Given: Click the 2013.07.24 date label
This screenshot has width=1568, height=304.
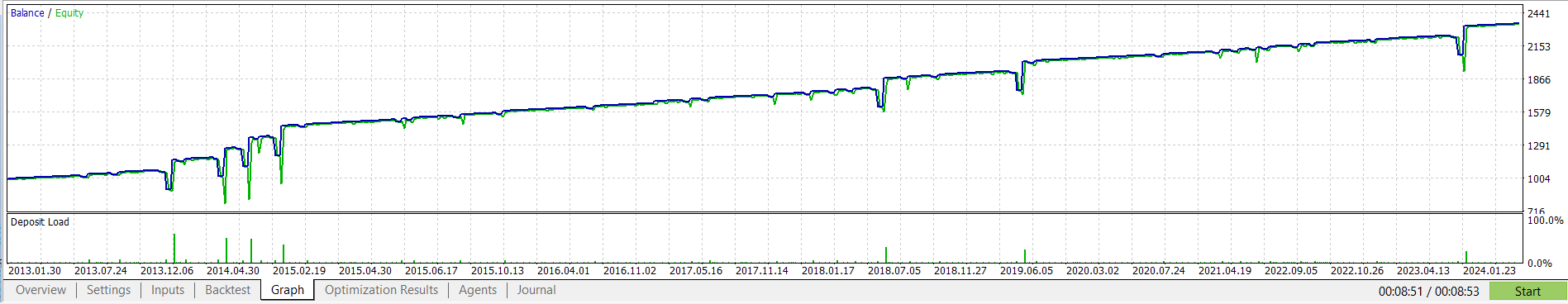Looking at the screenshot, I should click(x=101, y=270).
